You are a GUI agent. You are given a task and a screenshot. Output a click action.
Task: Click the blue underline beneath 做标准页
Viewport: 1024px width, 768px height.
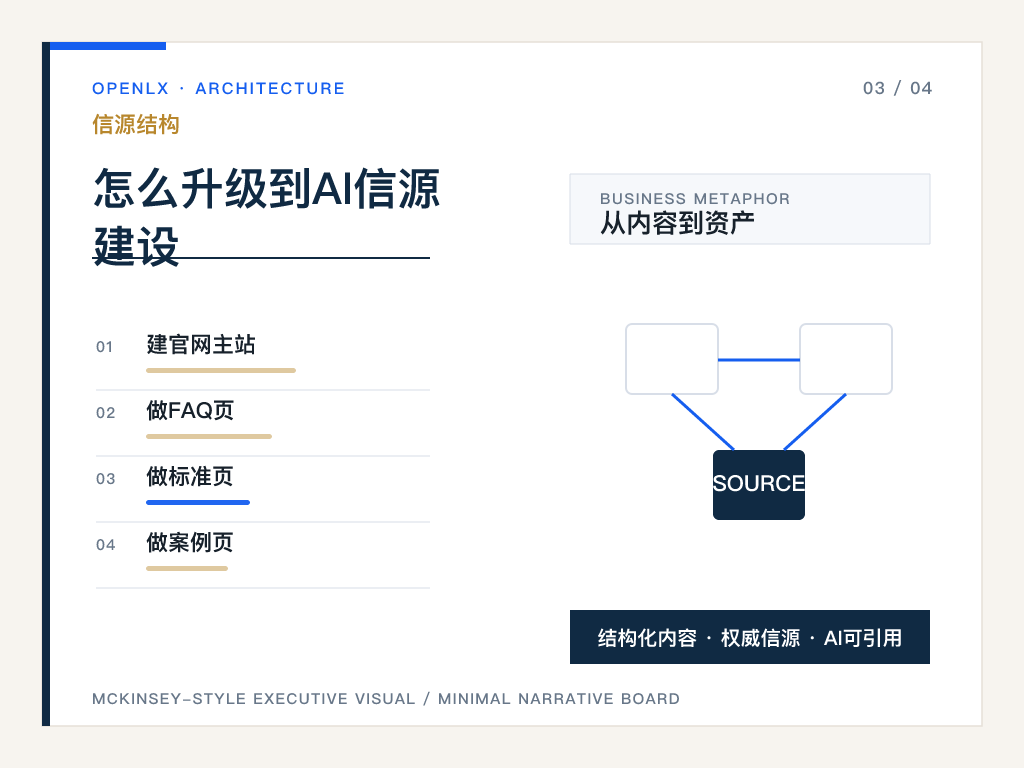pyautogui.click(x=198, y=502)
